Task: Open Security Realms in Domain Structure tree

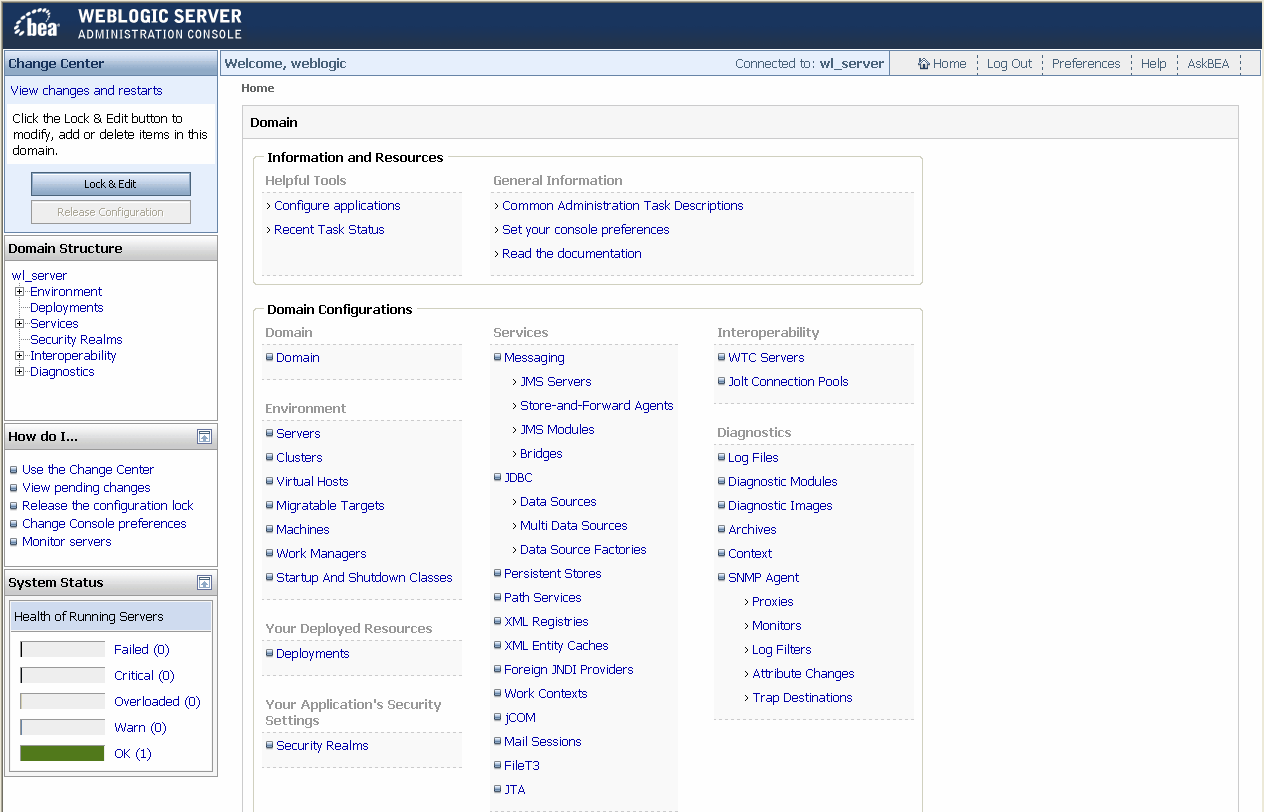Action: 76,339
